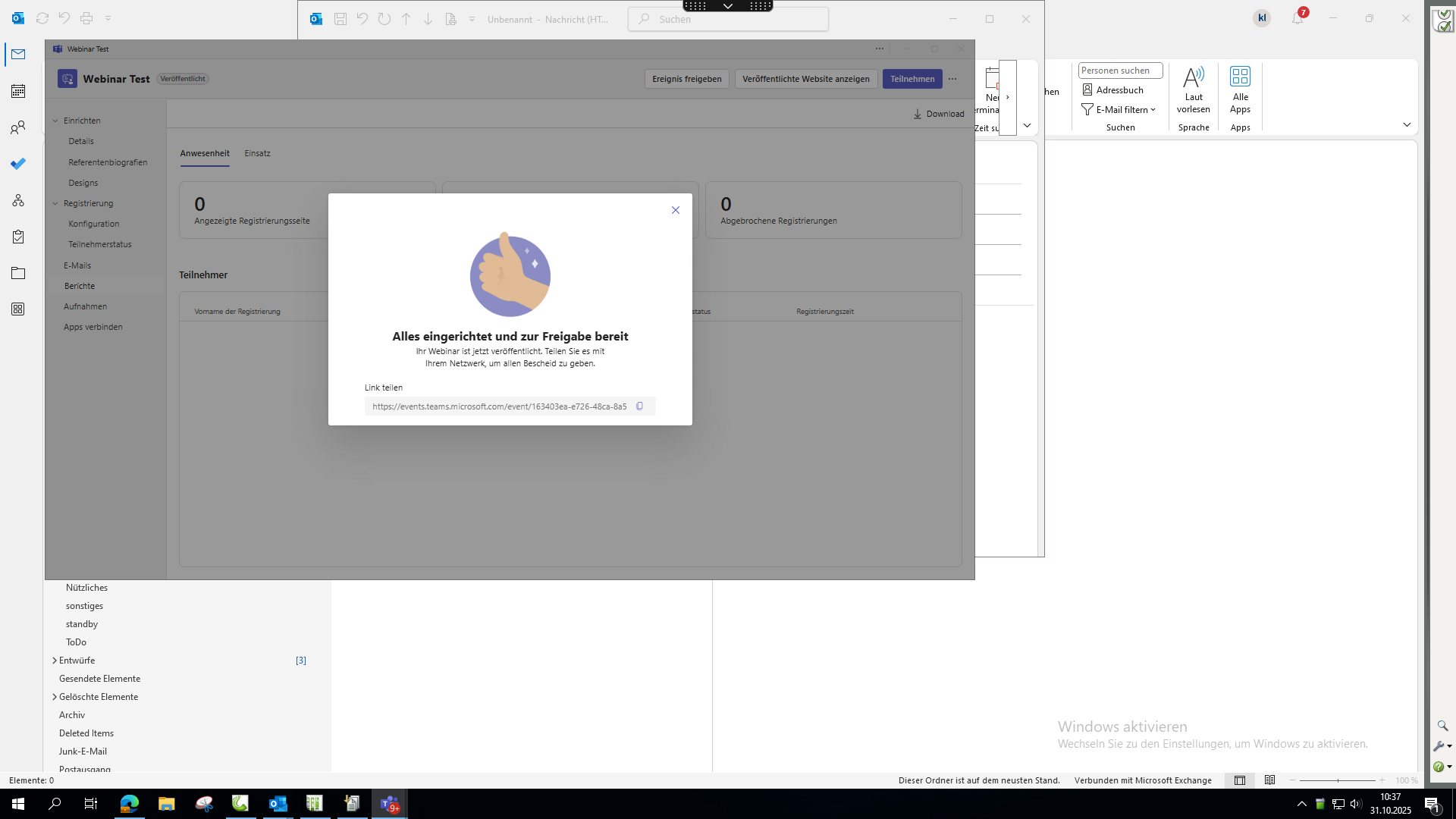Viewport: 1456px width, 819px height.
Task: Open the E-Mail filtern dropdown
Action: click(x=1119, y=109)
